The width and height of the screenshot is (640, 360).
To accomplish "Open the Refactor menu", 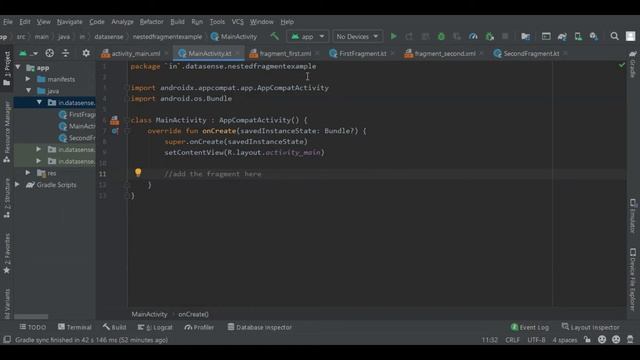I will click(x=151, y=22).
